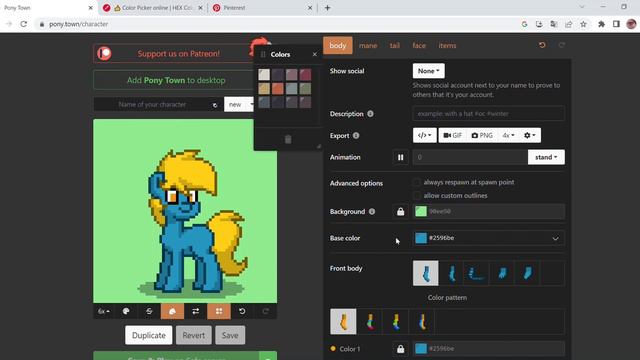Switch to the items tab

click(x=447, y=45)
